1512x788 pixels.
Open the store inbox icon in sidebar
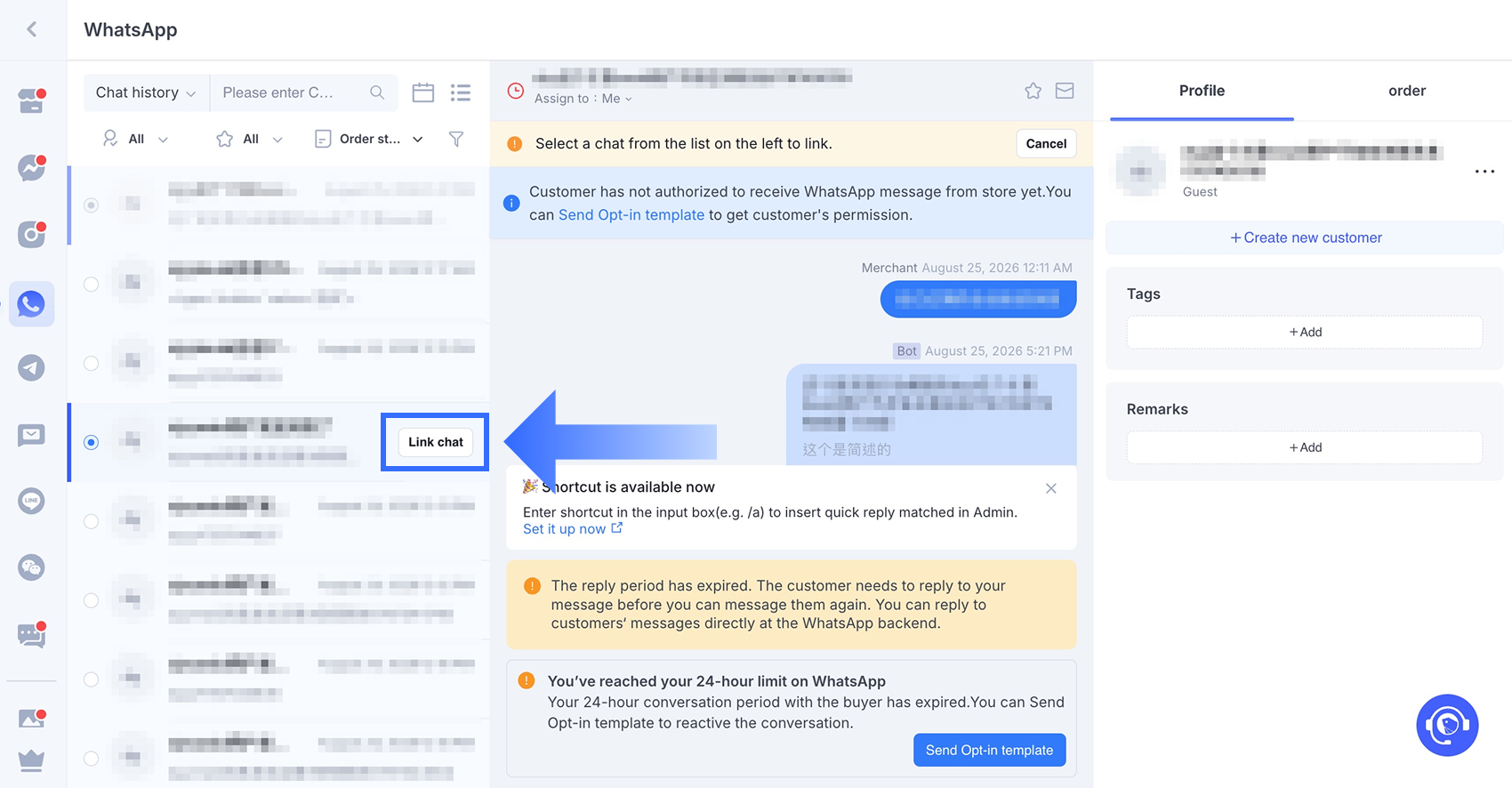(x=31, y=101)
